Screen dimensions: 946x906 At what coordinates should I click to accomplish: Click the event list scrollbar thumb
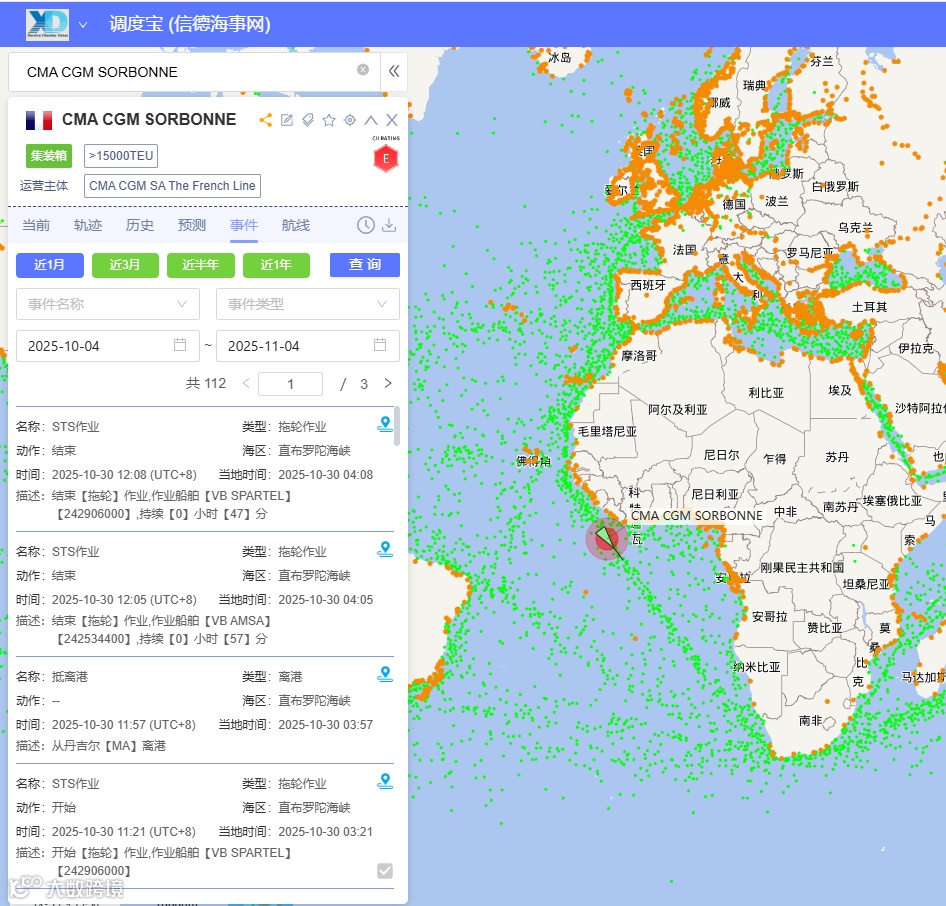click(x=396, y=426)
